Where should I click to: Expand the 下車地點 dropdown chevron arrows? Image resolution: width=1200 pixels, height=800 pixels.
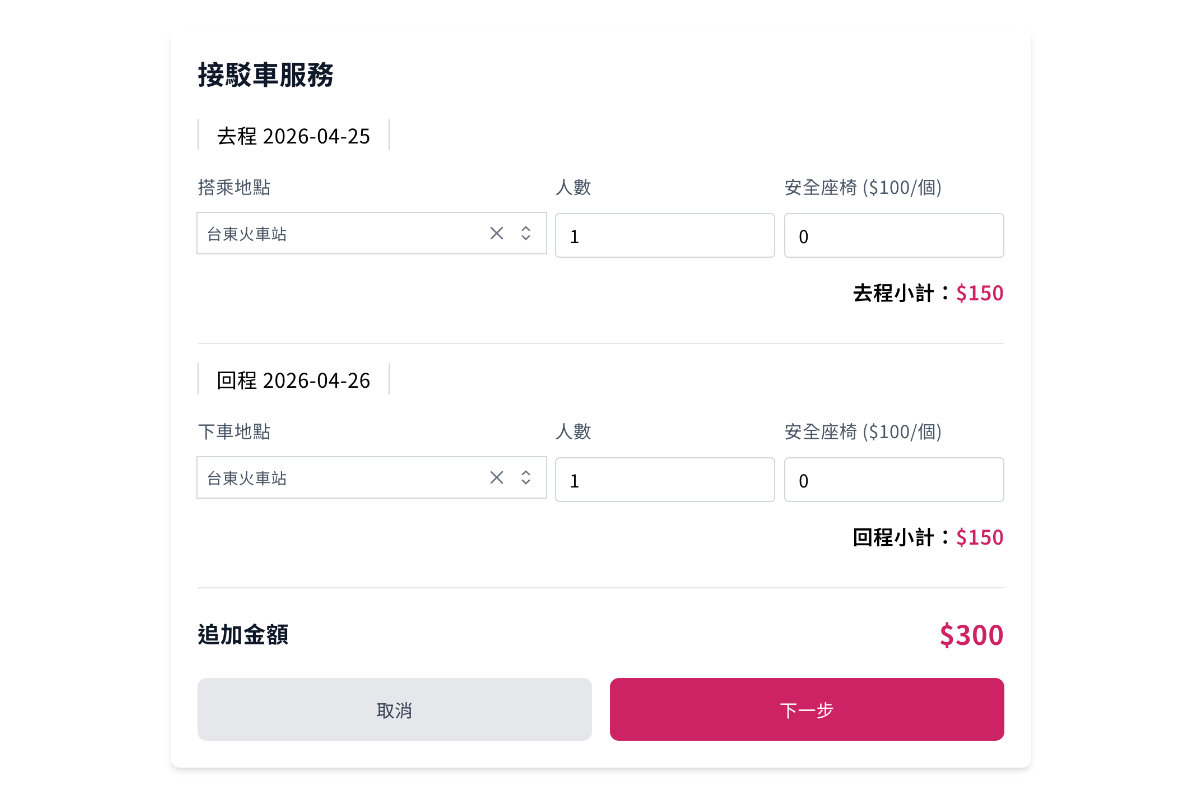pos(526,477)
